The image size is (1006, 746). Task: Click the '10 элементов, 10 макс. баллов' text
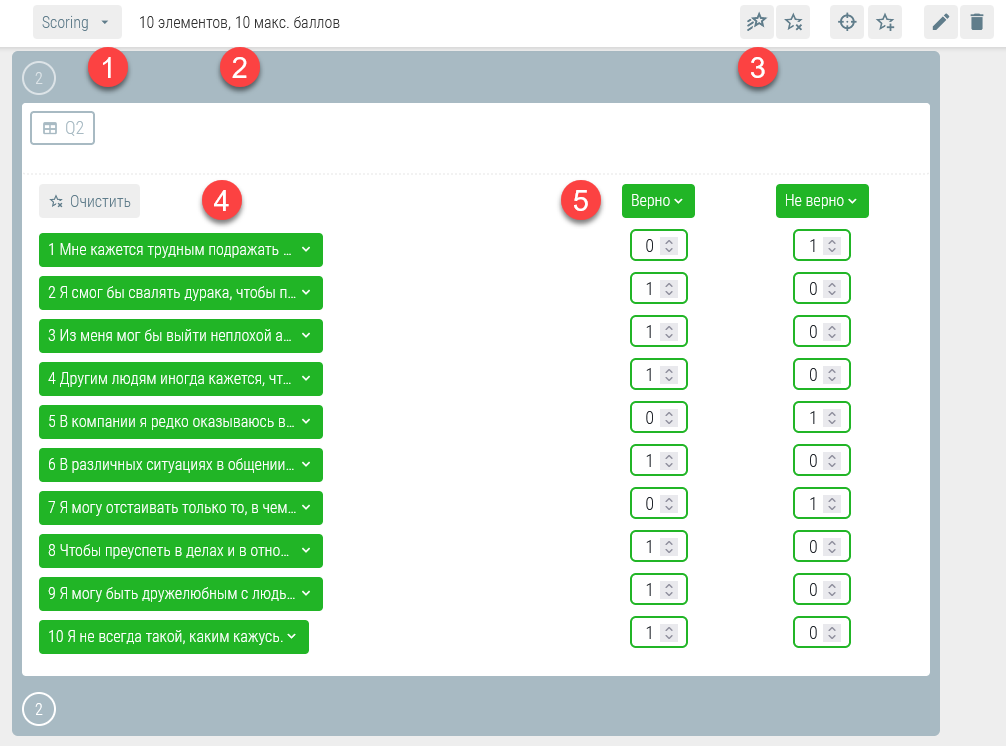(x=239, y=22)
